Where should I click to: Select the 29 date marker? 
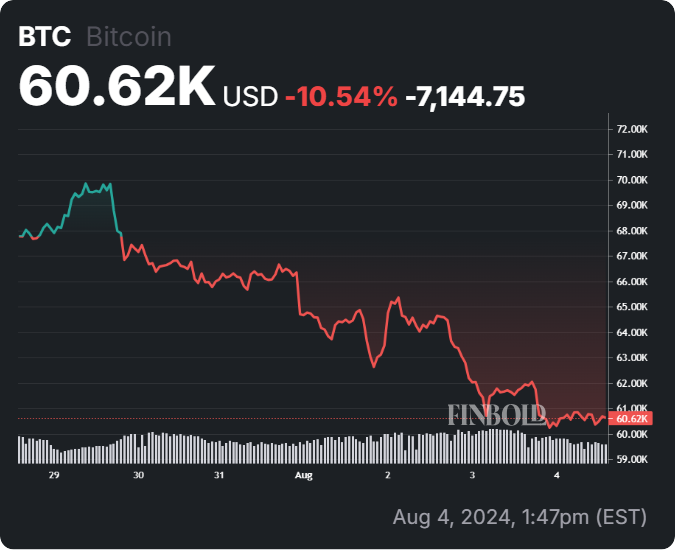55,476
